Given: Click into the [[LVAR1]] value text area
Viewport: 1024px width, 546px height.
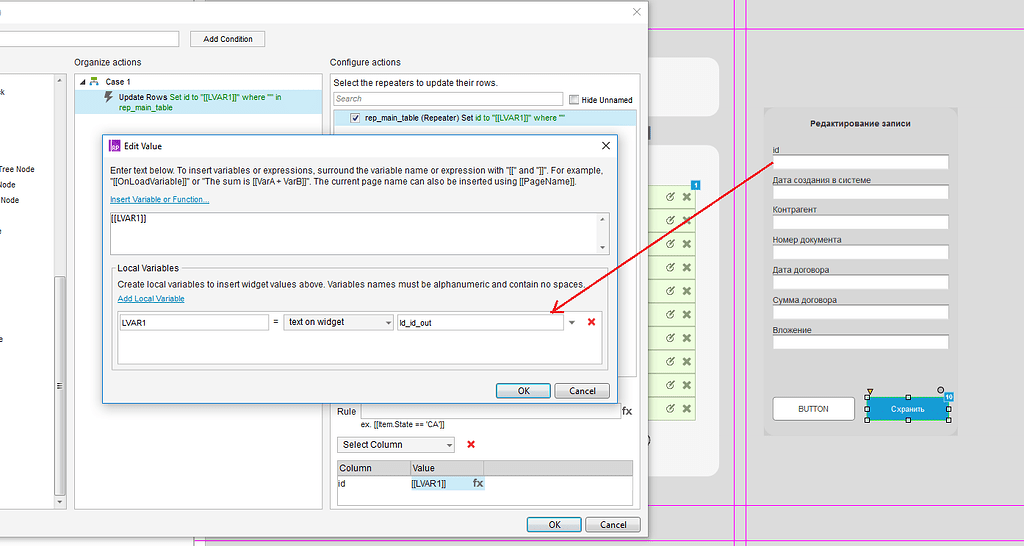Looking at the screenshot, I should [x=355, y=233].
